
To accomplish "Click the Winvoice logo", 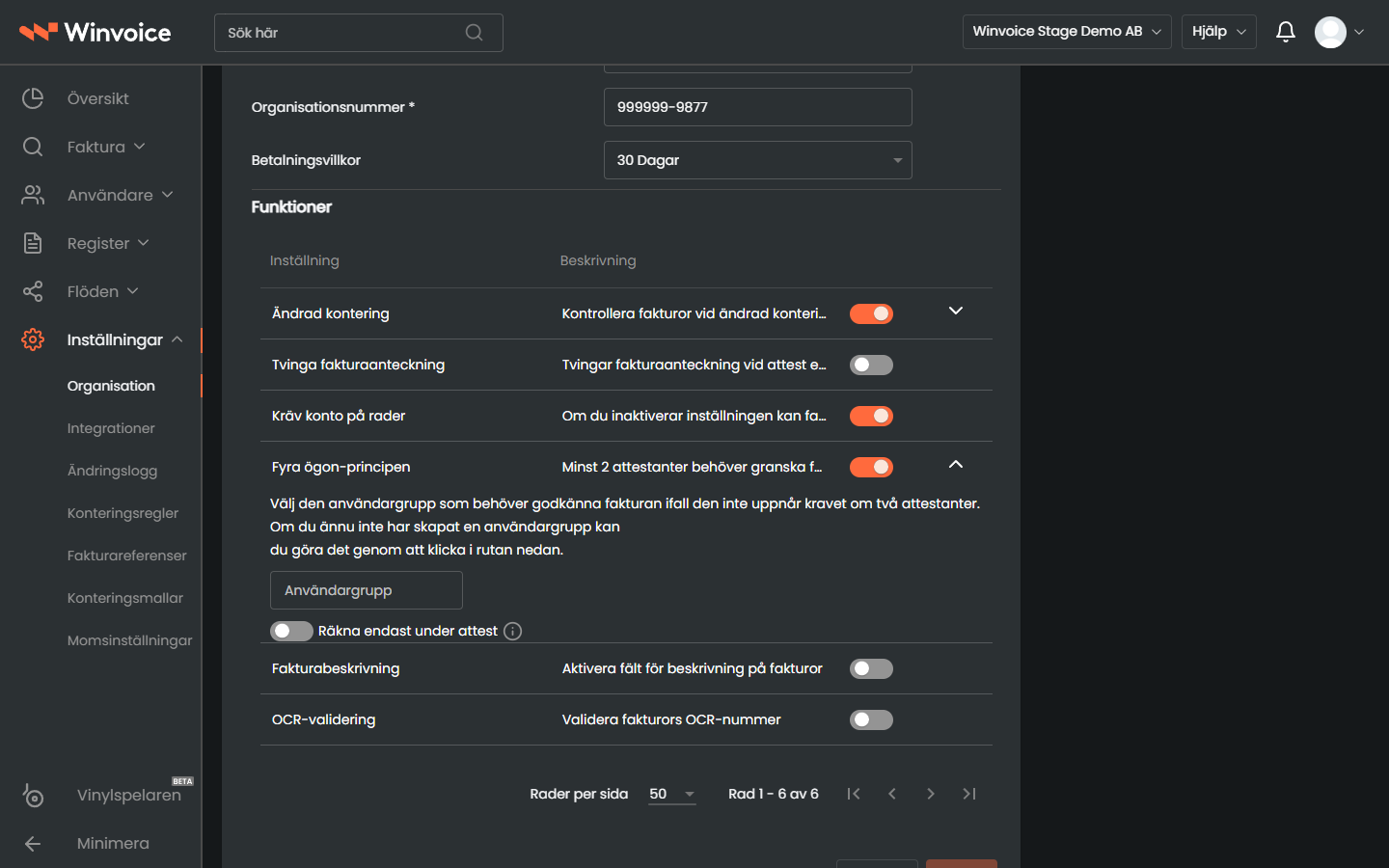I will click(x=95, y=32).
